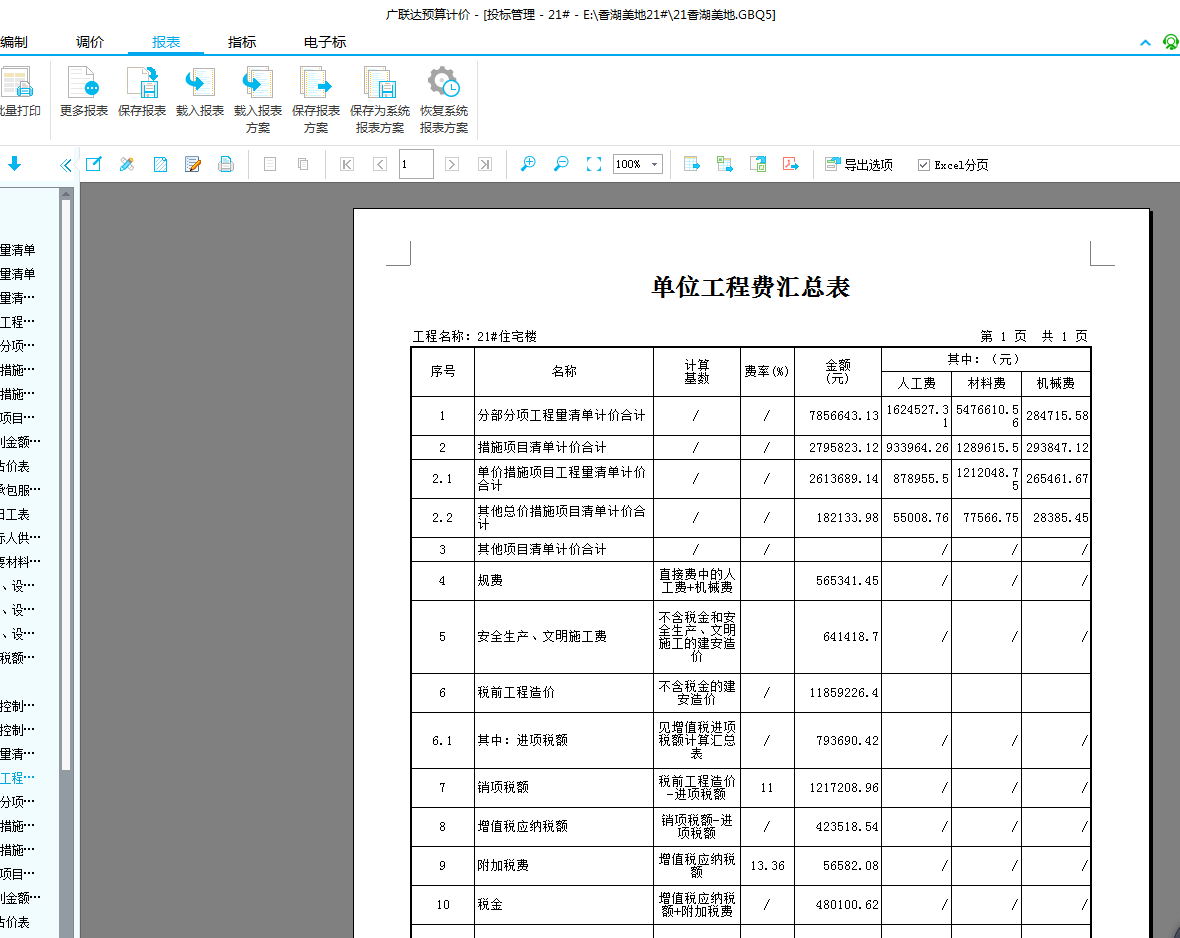The image size is (1180, 938).
Task: Click the document with pencil icon
Action: pyautogui.click(x=193, y=164)
